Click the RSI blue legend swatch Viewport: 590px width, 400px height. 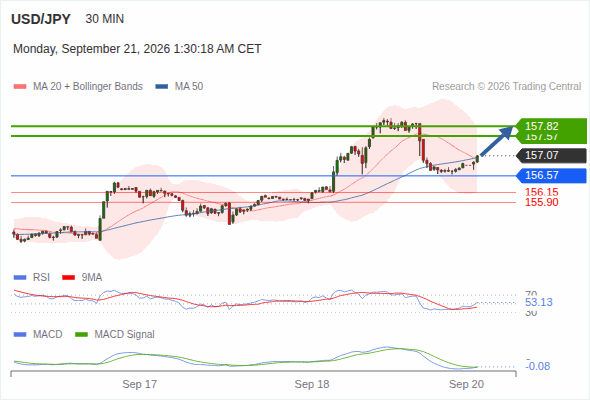20,278
